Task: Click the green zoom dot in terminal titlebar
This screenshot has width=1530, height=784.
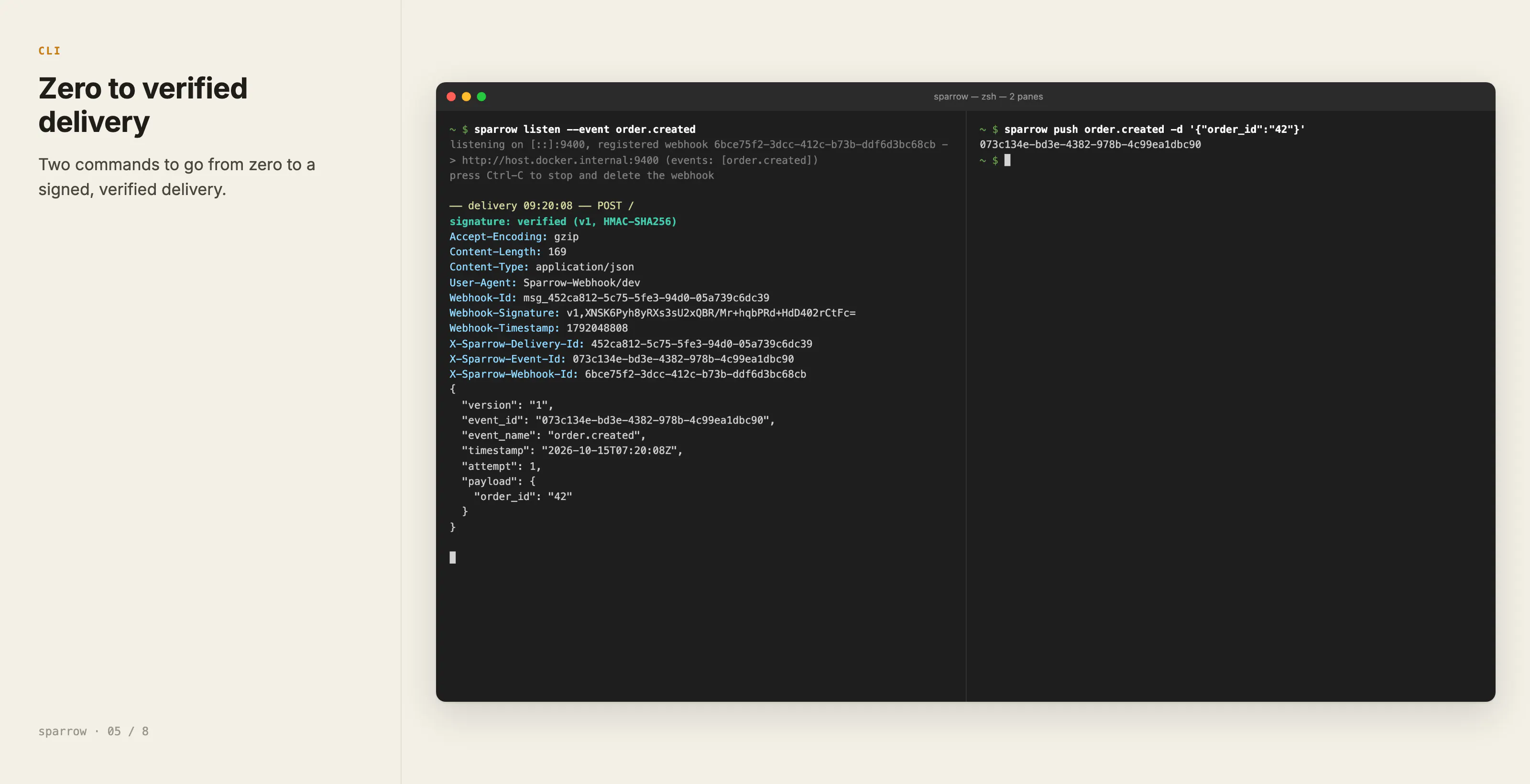Action: [x=481, y=97]
